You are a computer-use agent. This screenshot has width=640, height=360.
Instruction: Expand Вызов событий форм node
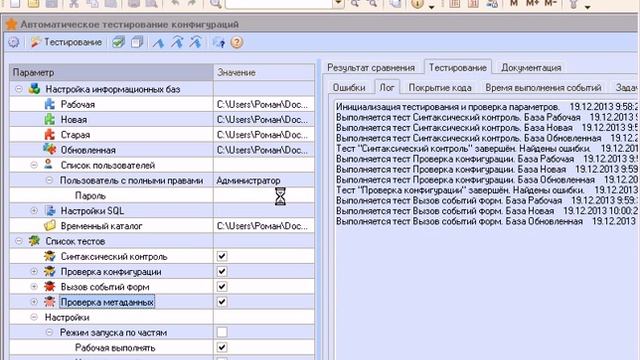(34, 287)
